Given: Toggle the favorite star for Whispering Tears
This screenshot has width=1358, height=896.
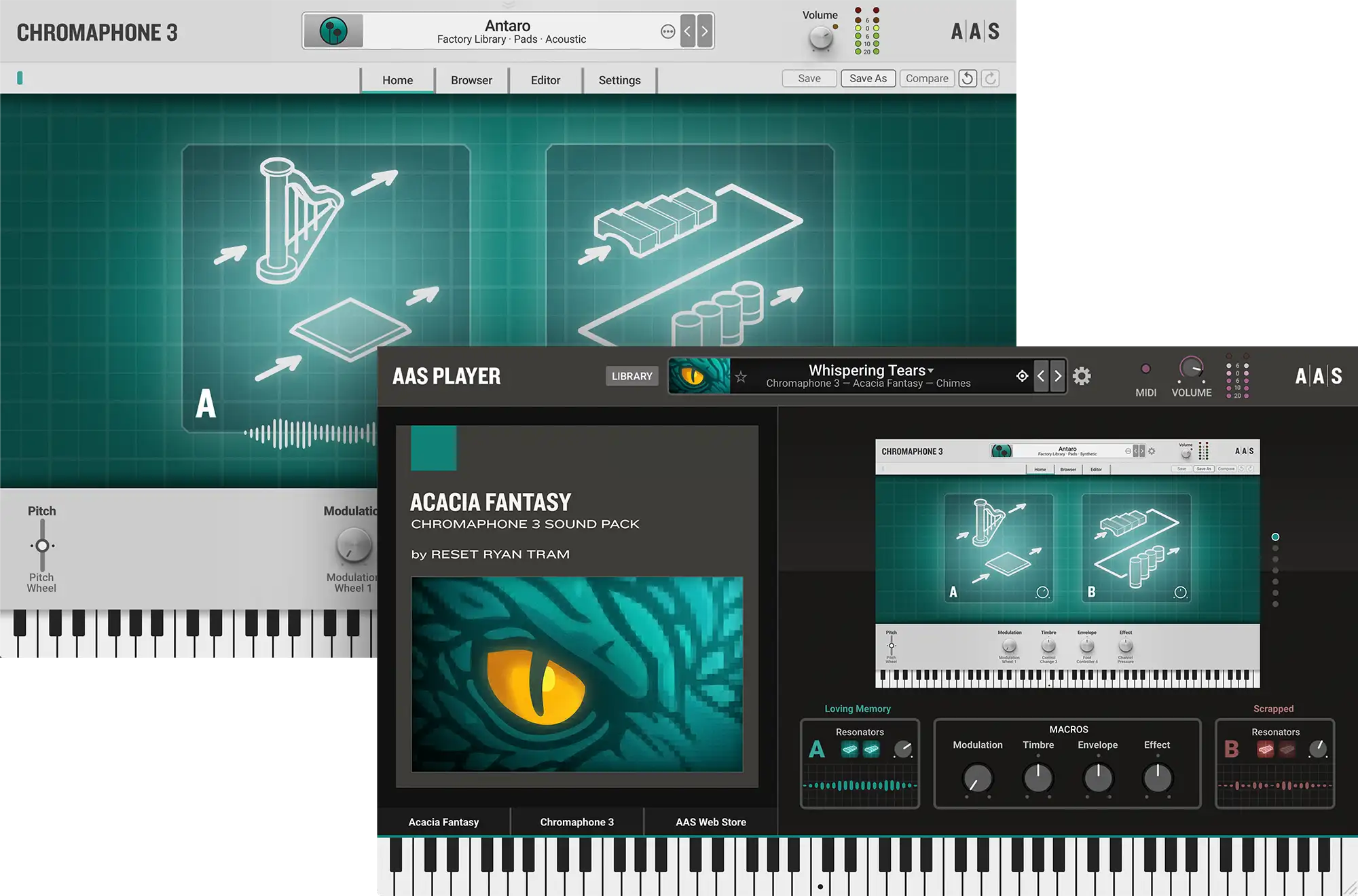Looking at the screenshot, I should 741,377.
